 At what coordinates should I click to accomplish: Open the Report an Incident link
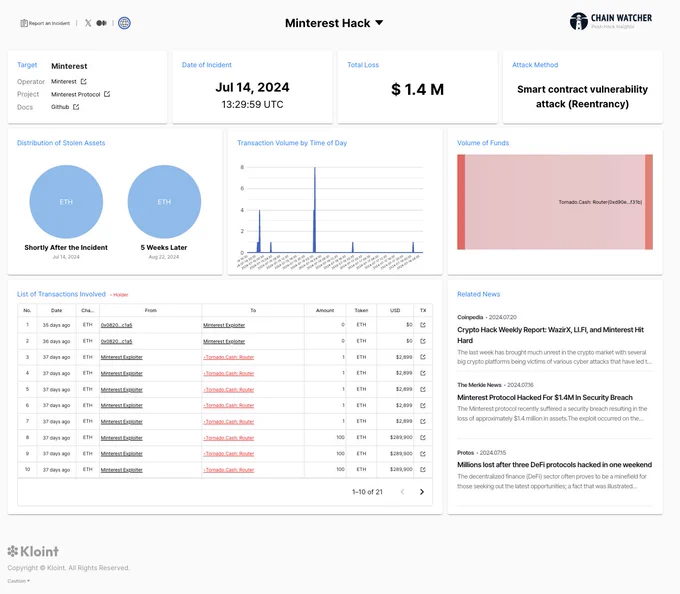45,23
